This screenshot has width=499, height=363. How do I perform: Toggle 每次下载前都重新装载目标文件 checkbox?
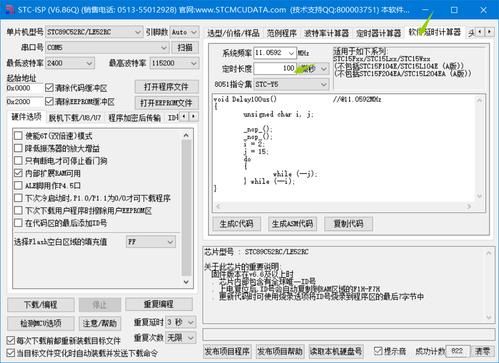(11, 340)
